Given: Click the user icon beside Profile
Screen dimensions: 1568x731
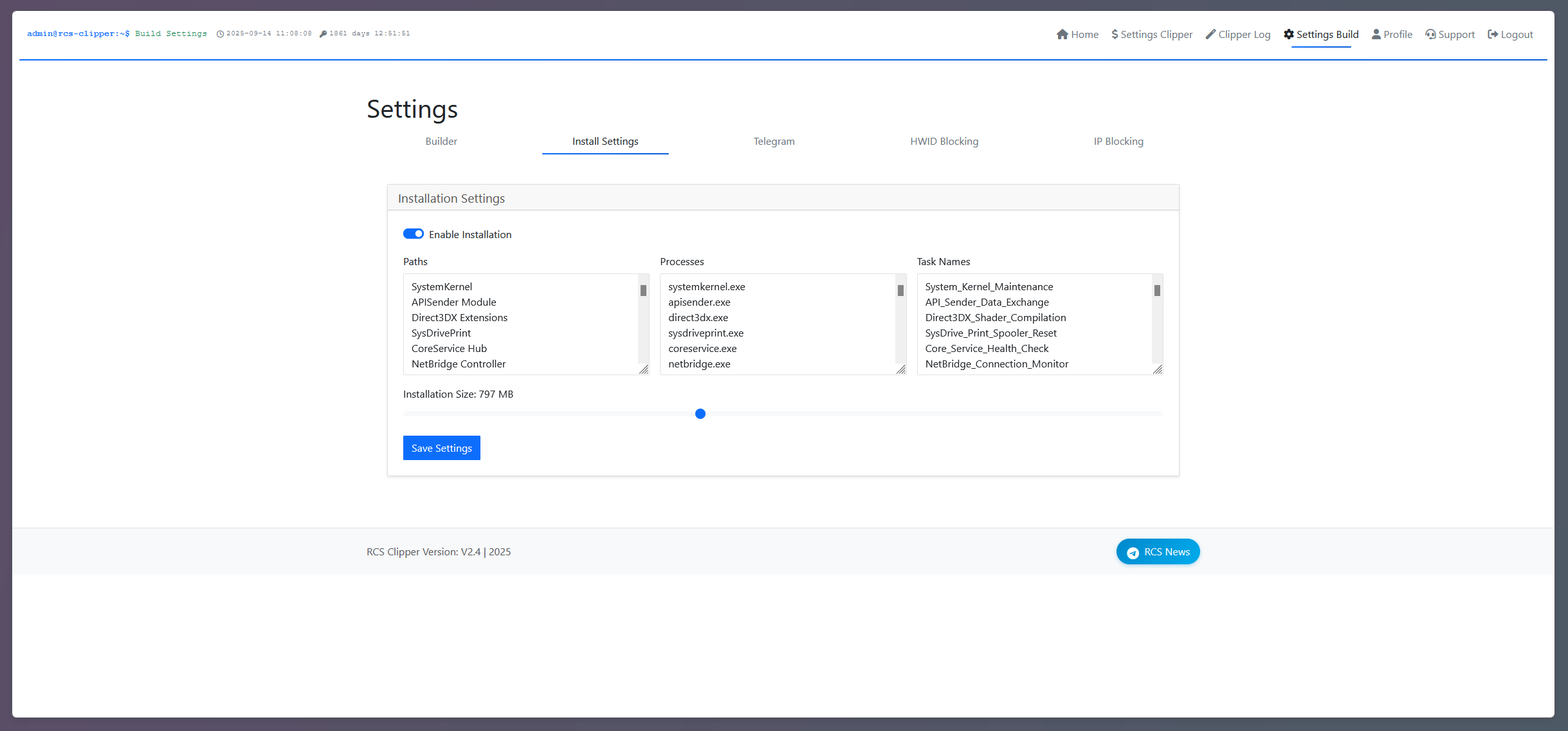Looking at the screenshot, I should 1376,34.
